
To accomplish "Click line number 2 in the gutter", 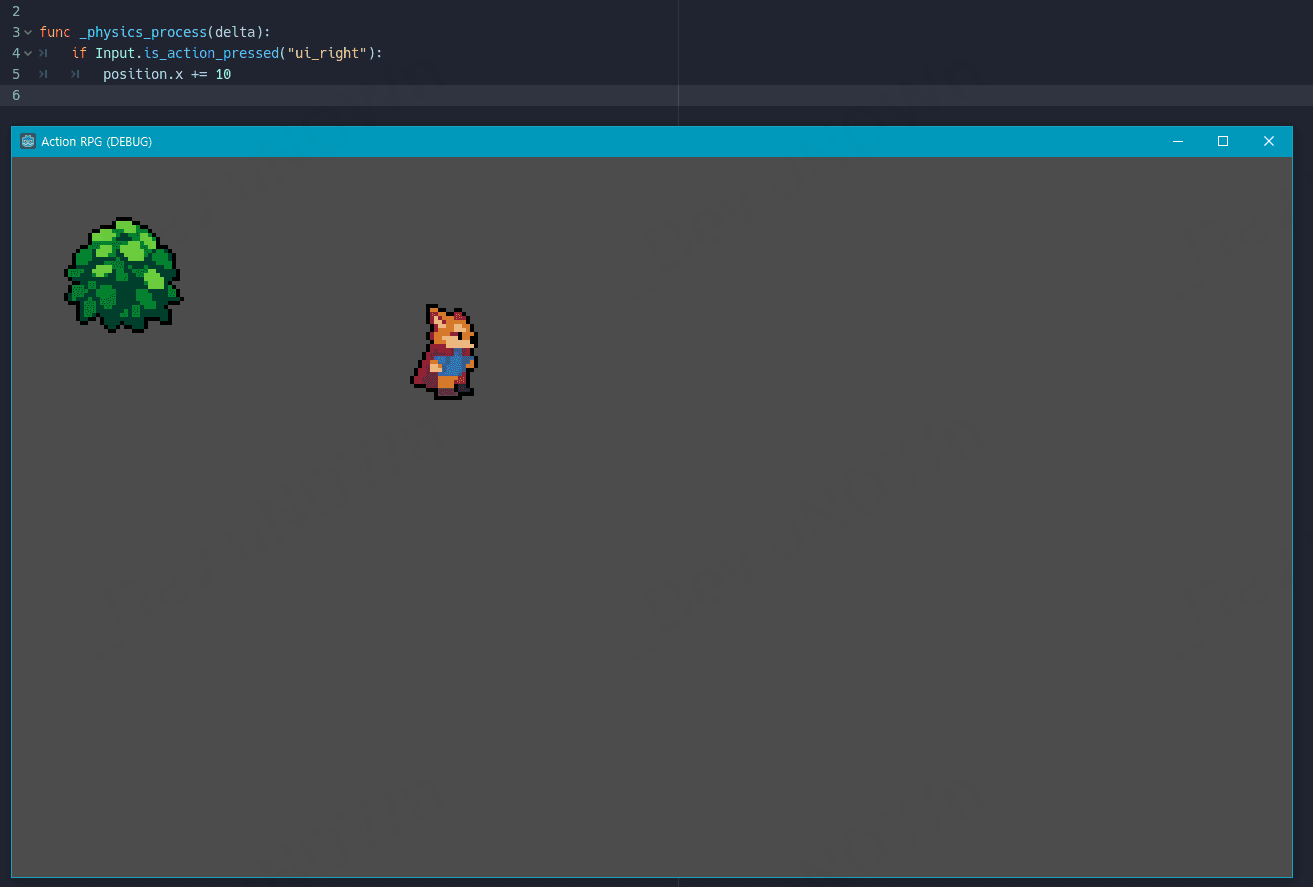I will pyautogui.click(x=16, y=11).
